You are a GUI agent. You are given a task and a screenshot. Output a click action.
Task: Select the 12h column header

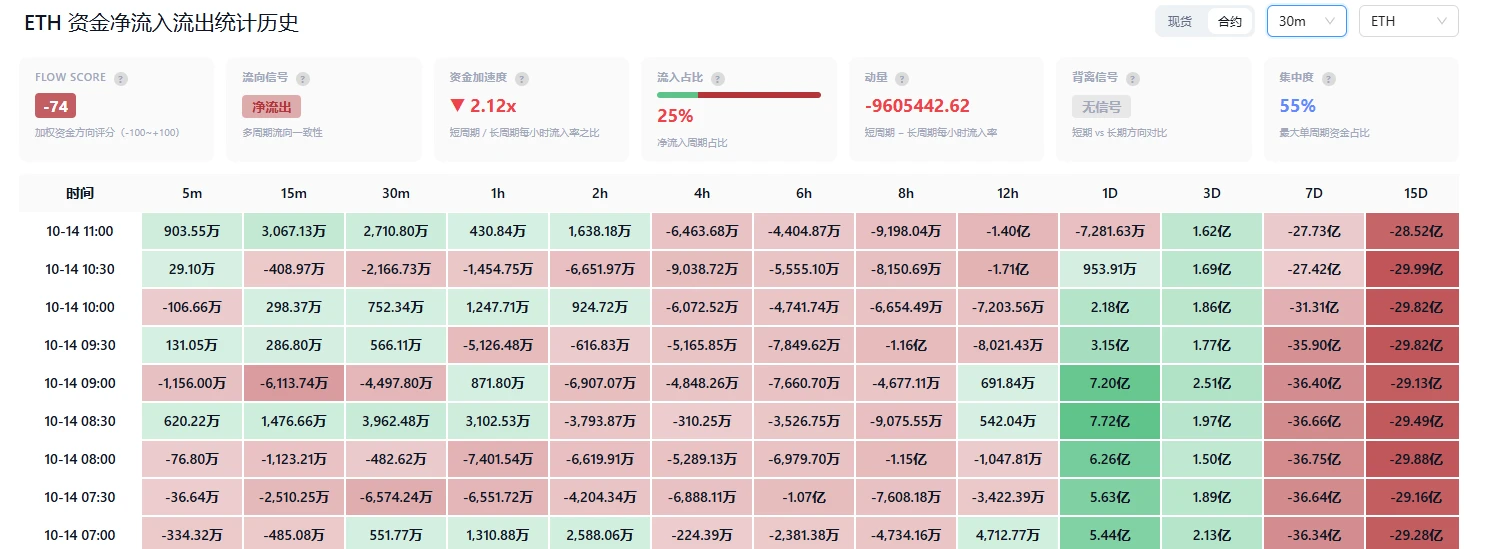pyautogui.click(x=1008, y=193)
